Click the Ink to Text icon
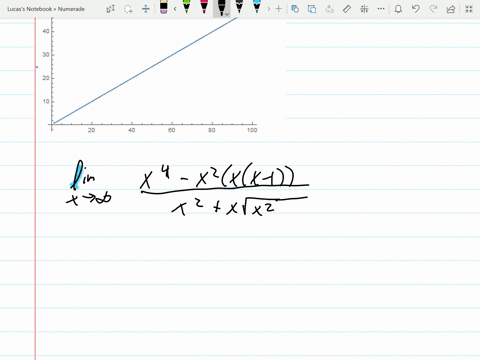The height and width of the screenshot is (360, 480). (x=329, y=9)
